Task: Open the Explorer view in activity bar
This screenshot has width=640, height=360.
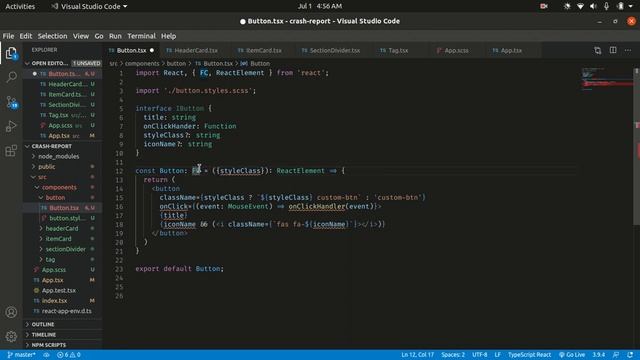Action: [x=11, y=53]
